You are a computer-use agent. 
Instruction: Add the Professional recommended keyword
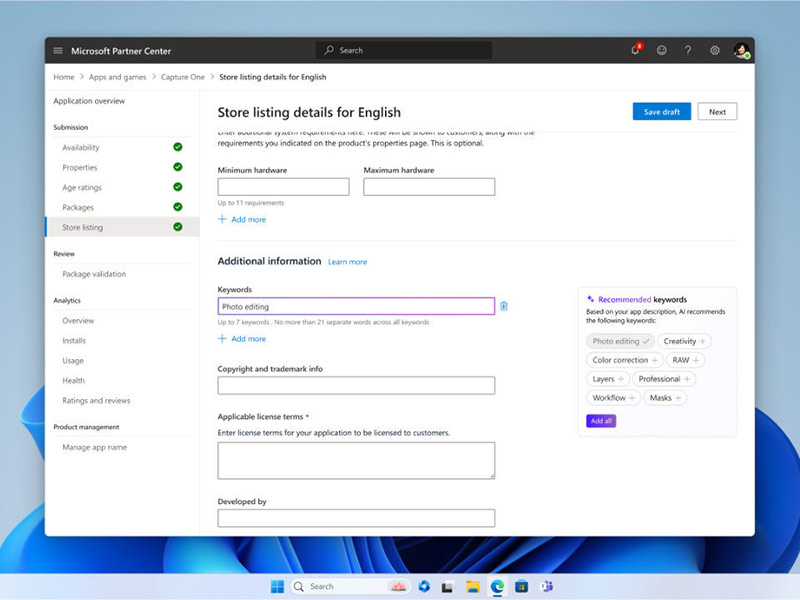[664, 379]
